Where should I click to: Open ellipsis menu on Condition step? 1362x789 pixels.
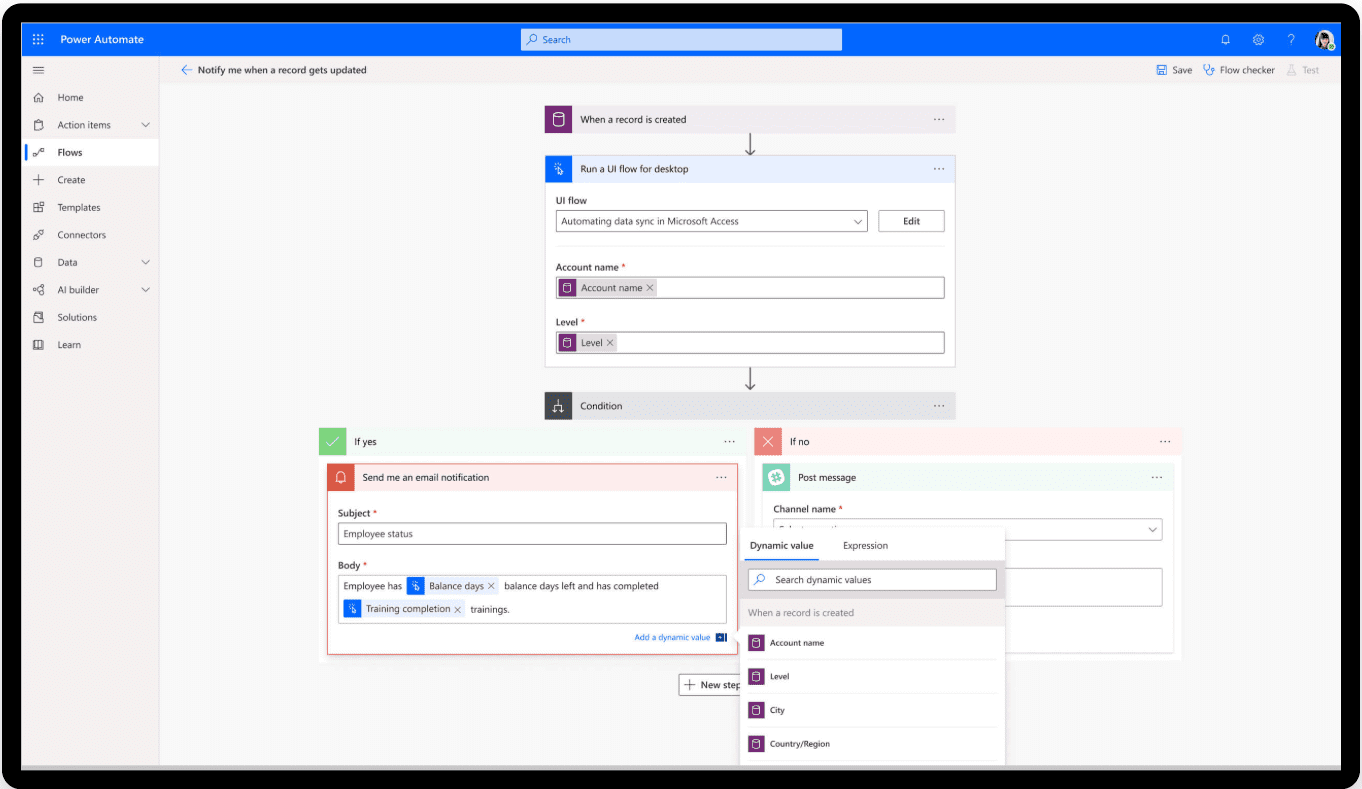tap(938, 406)
